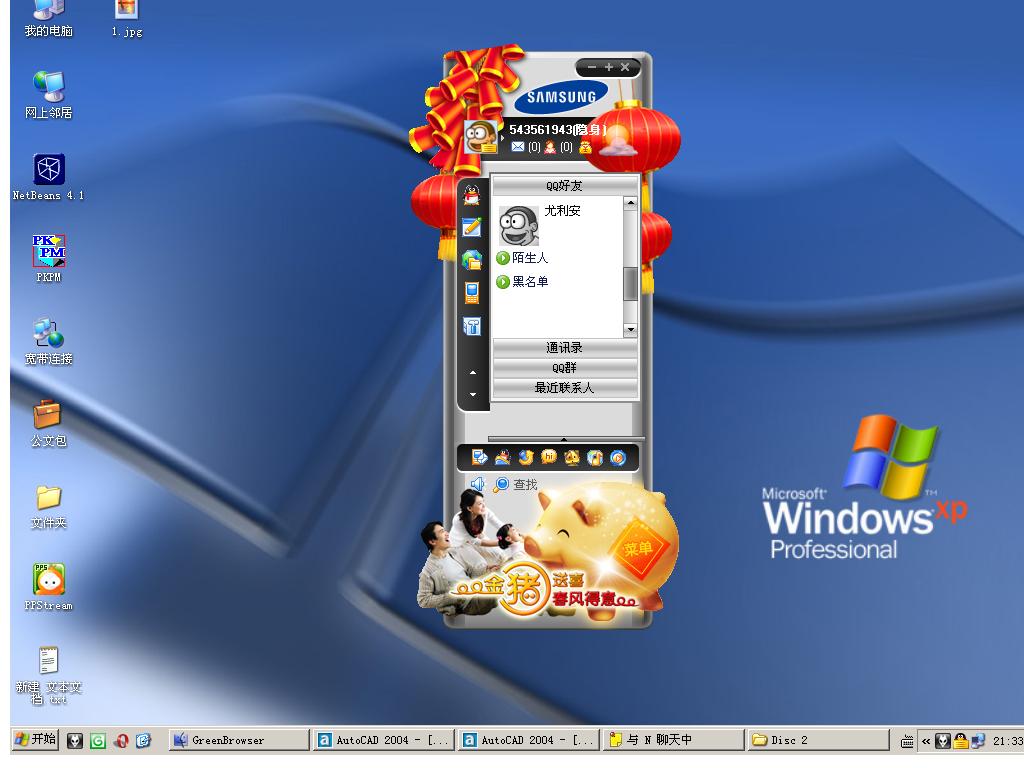Select the PPStream desktop icon

pyautogui.click(x=48, y=587)
